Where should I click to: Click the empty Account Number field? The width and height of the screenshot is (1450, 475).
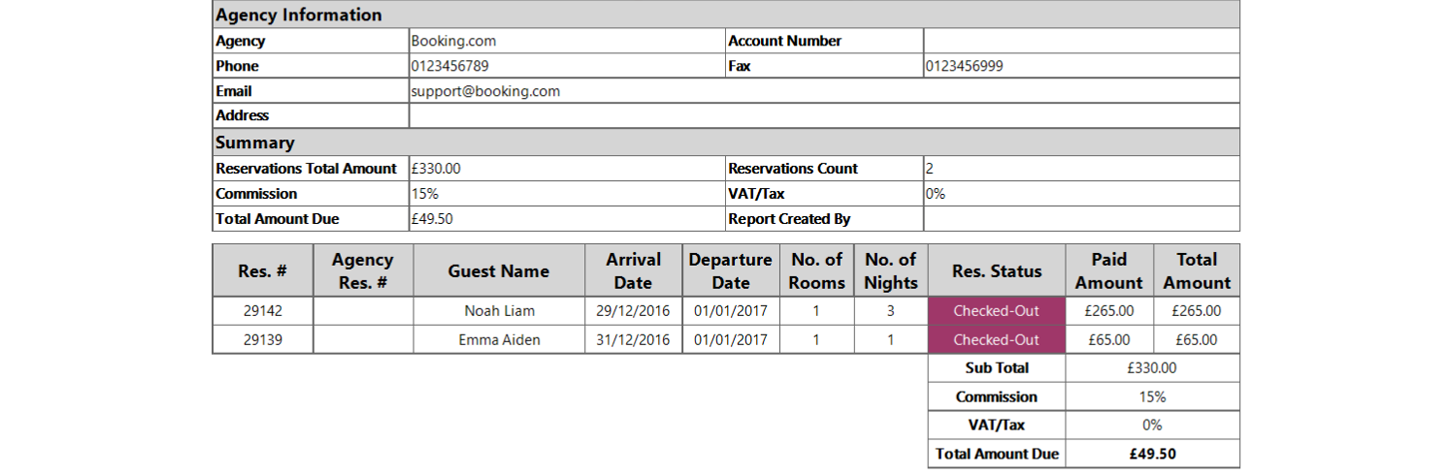click(x=1081, y=41)
